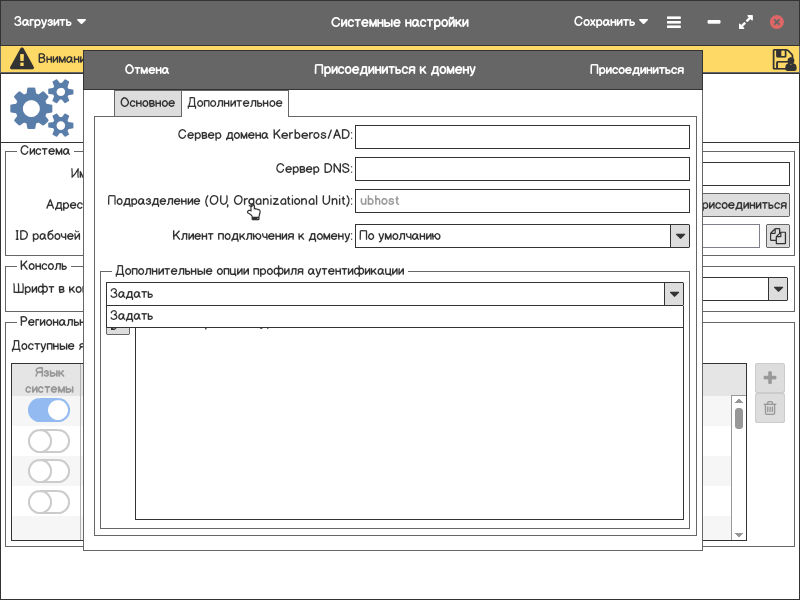The width and height of the screenshot is (800, 600).
Task: Click the blue gears settings icon
Action: [42, 109]
